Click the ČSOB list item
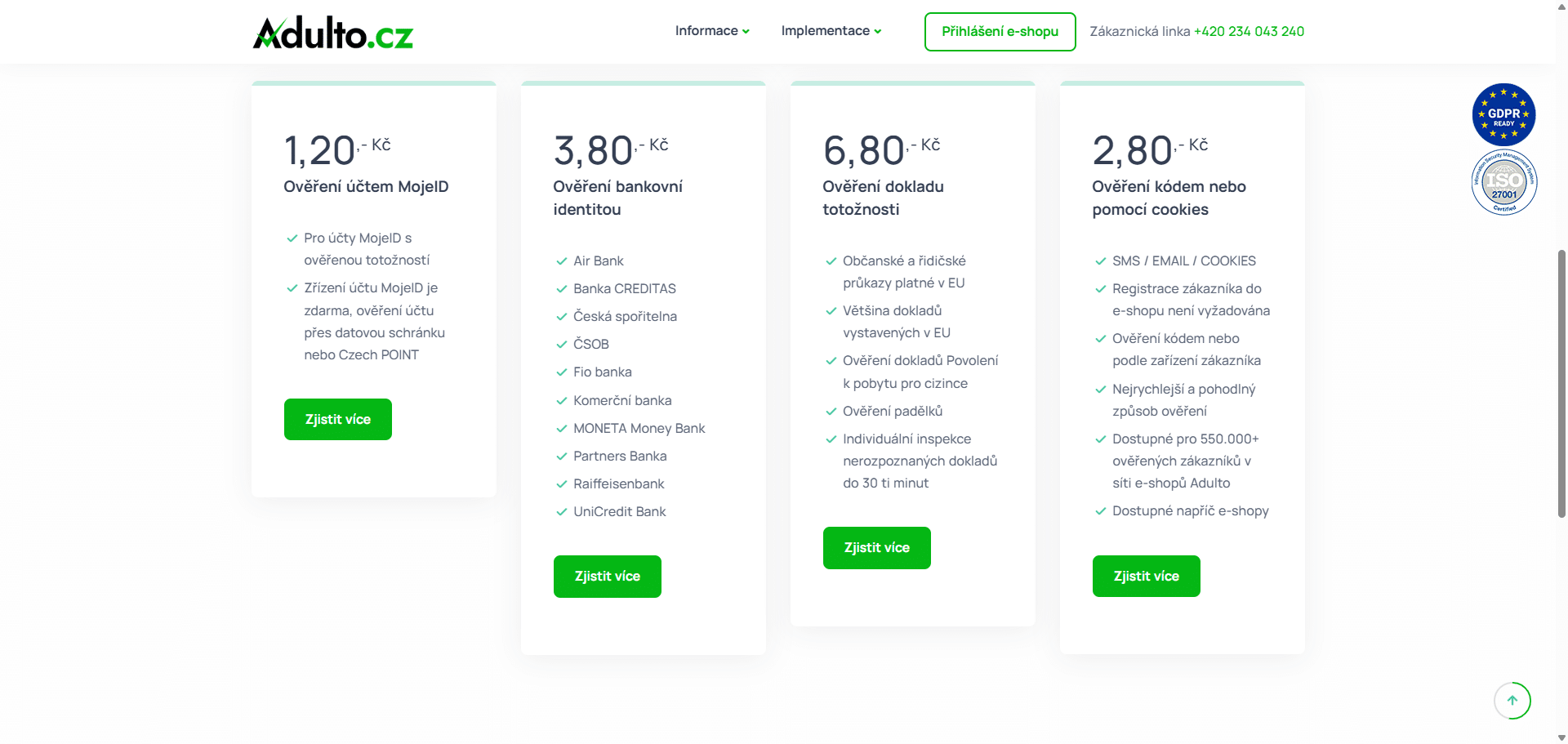This screenshot has height=744, width=1568. [x=591, y=345]
